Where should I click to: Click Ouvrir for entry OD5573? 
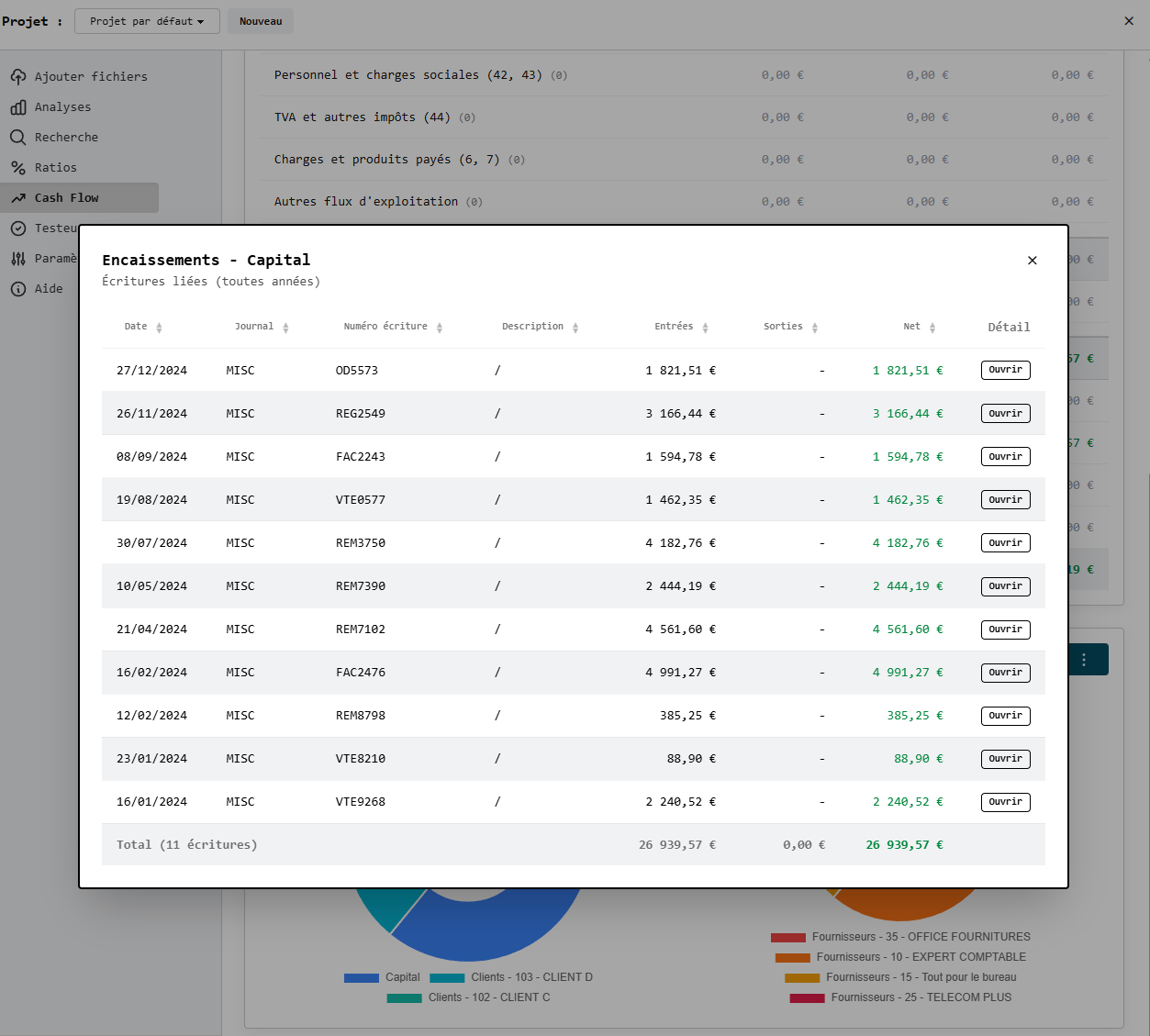tap(1005, 370)
